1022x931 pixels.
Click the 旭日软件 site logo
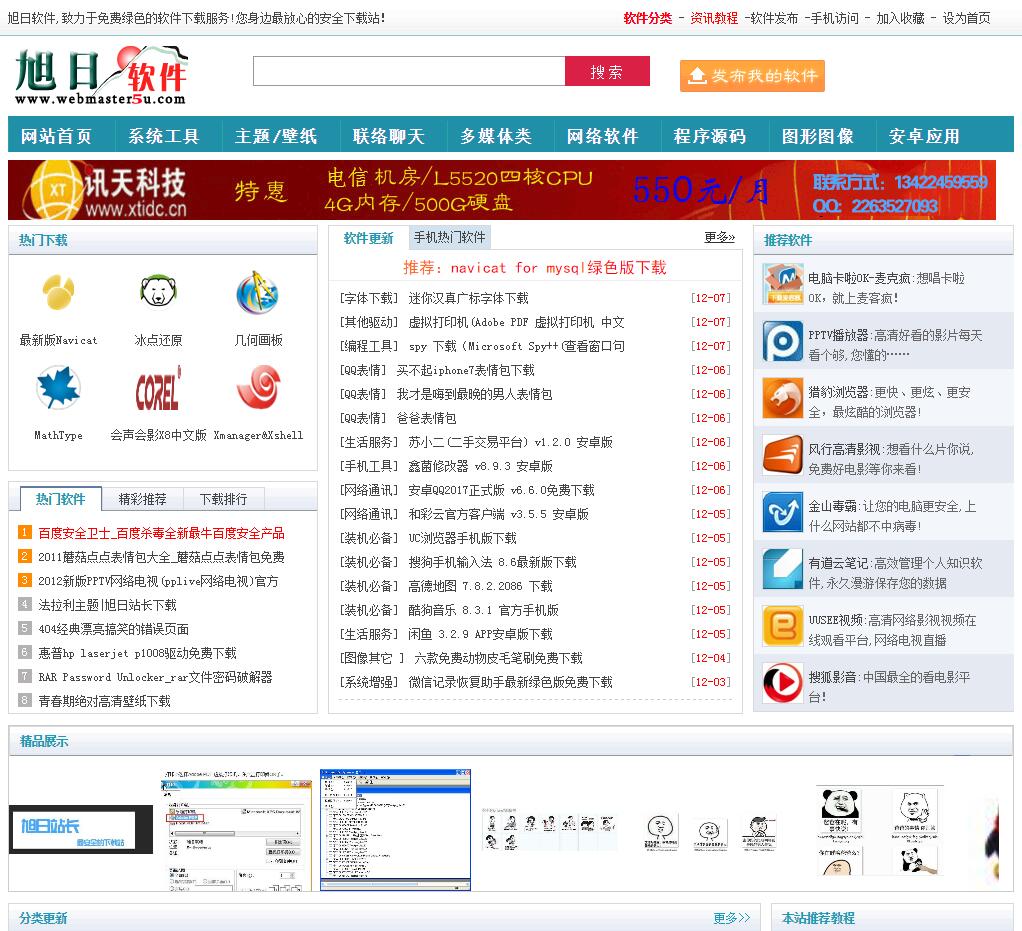coord(101,76)
